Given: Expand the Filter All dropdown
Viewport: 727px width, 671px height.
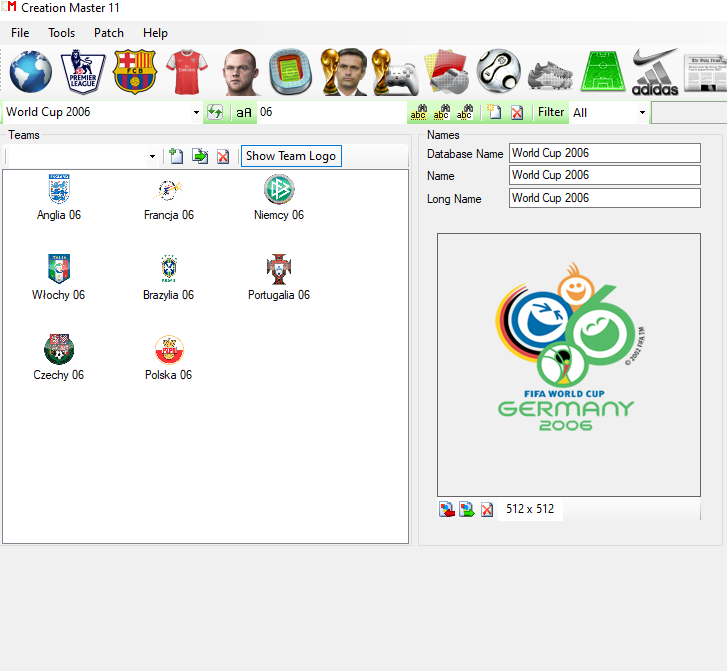Looking at the screenshot, I should point(642,113).
